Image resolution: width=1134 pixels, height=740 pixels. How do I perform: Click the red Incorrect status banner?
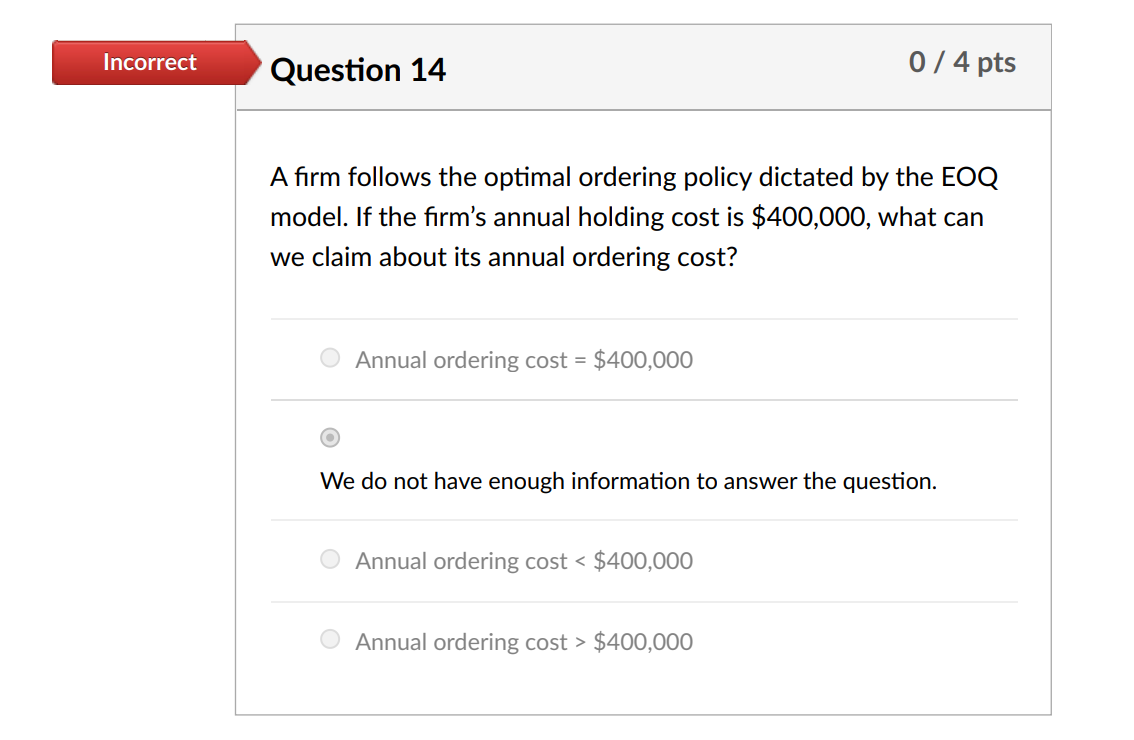click(x=148, y=62)
